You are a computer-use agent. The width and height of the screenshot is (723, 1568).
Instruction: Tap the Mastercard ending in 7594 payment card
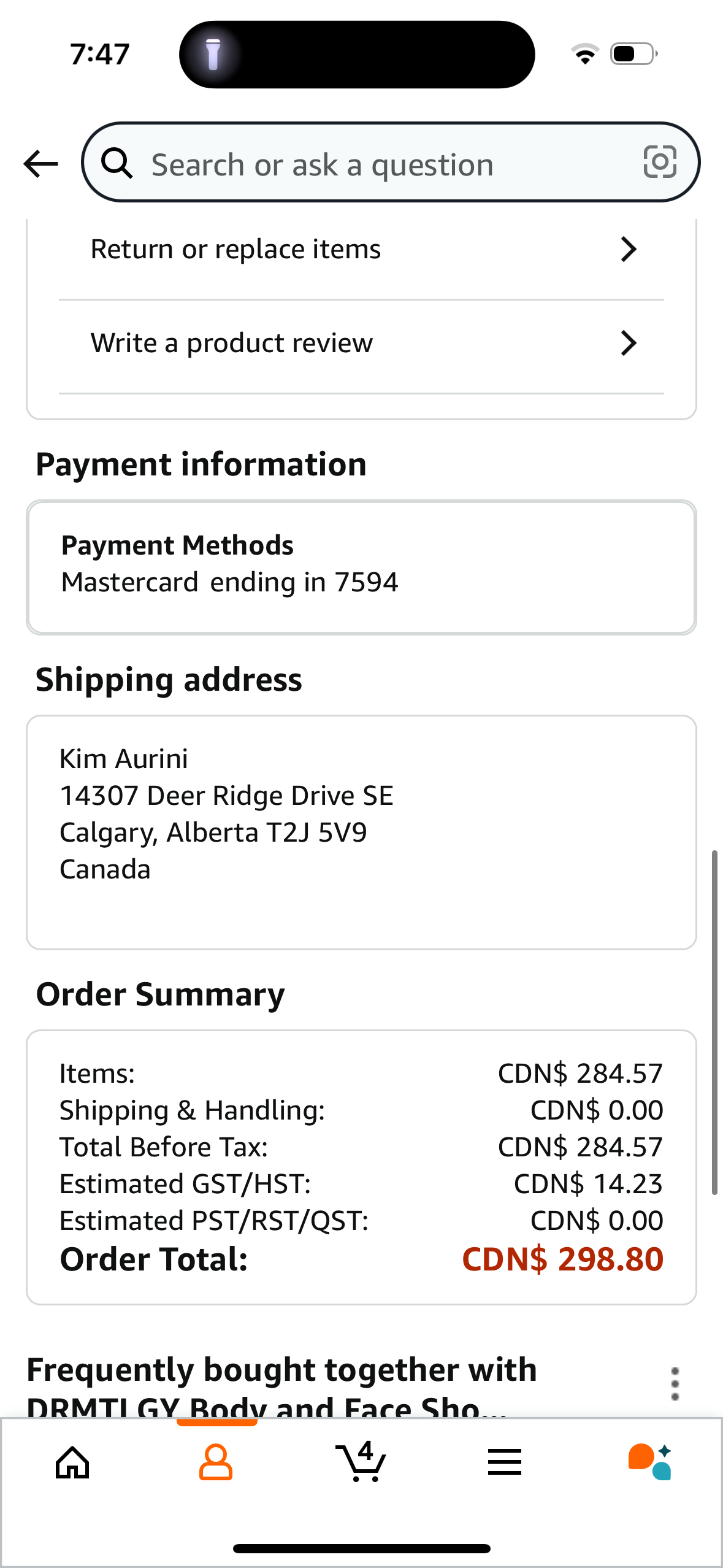[361, 567]
